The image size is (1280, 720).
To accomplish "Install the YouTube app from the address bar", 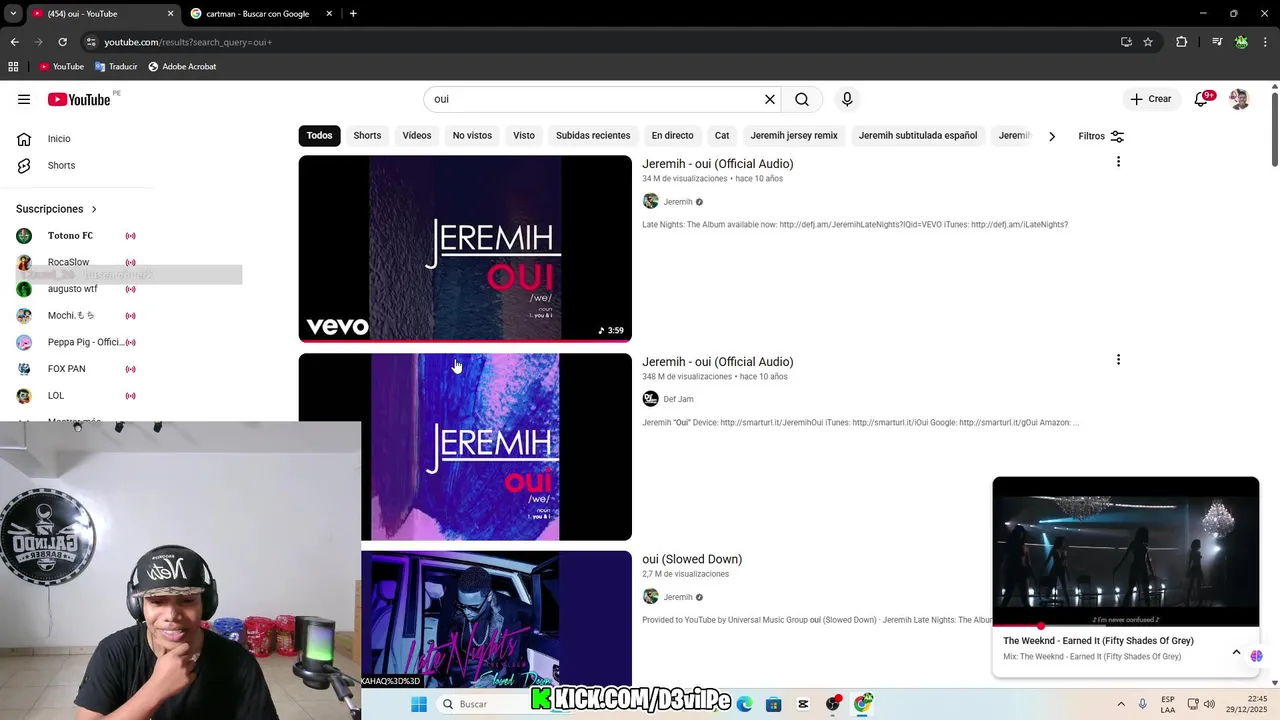I will pyautogui.click(x=1126, y=42).
